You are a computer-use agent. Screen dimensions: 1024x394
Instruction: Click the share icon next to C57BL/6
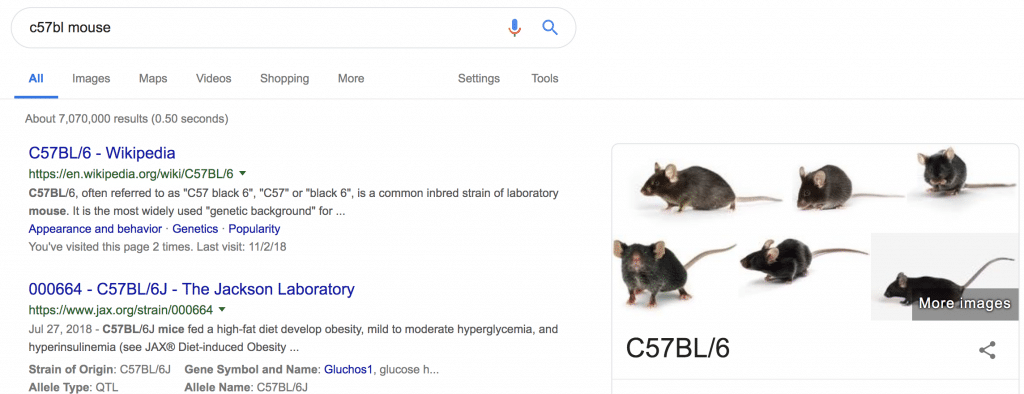[x=987, y=350]
